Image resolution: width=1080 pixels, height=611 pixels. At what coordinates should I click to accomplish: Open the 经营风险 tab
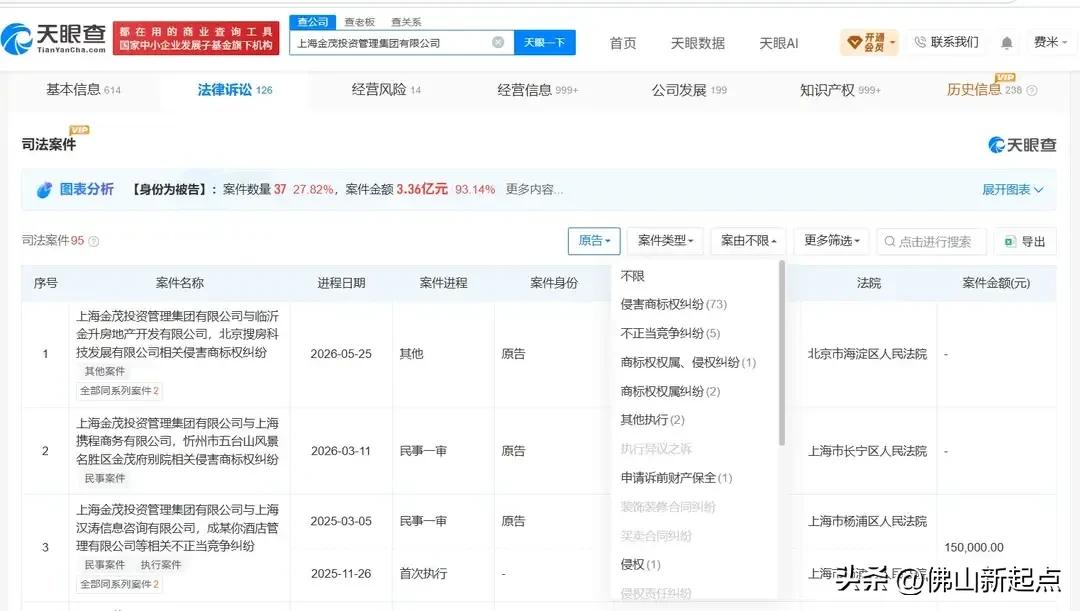386,90
